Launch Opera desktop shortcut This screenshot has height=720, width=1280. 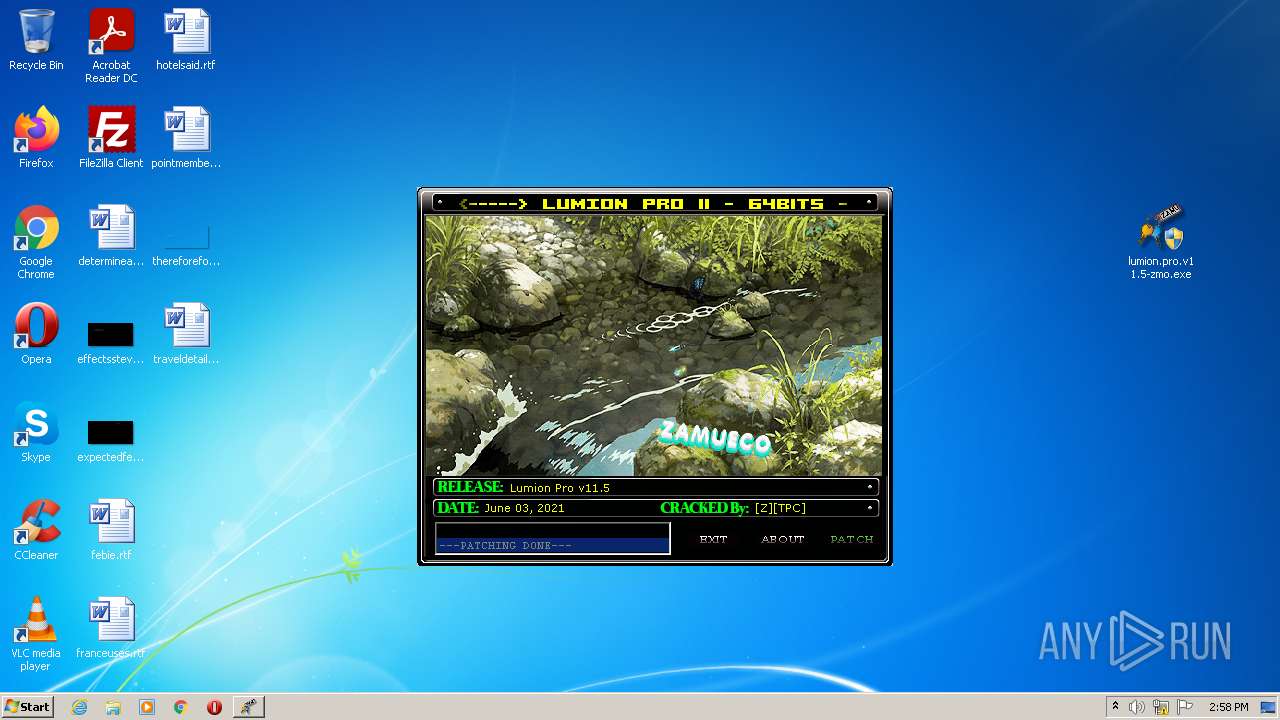click(x=36, y=335)
